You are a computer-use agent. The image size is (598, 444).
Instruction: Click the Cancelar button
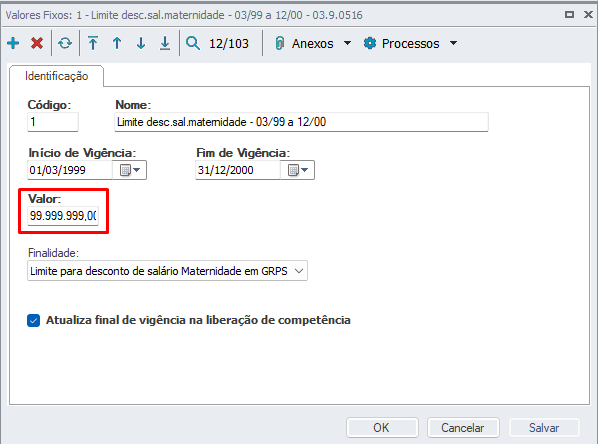[463, 428]
